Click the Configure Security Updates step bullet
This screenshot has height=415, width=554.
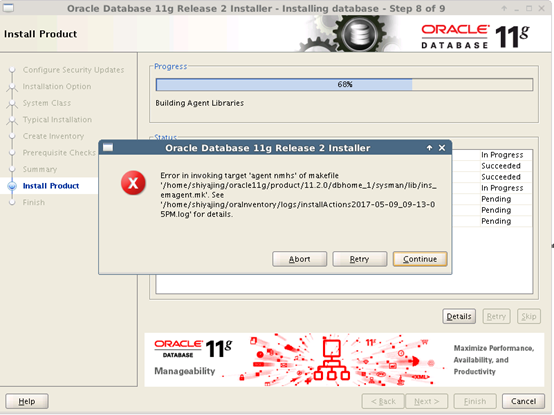pos(12,70)
